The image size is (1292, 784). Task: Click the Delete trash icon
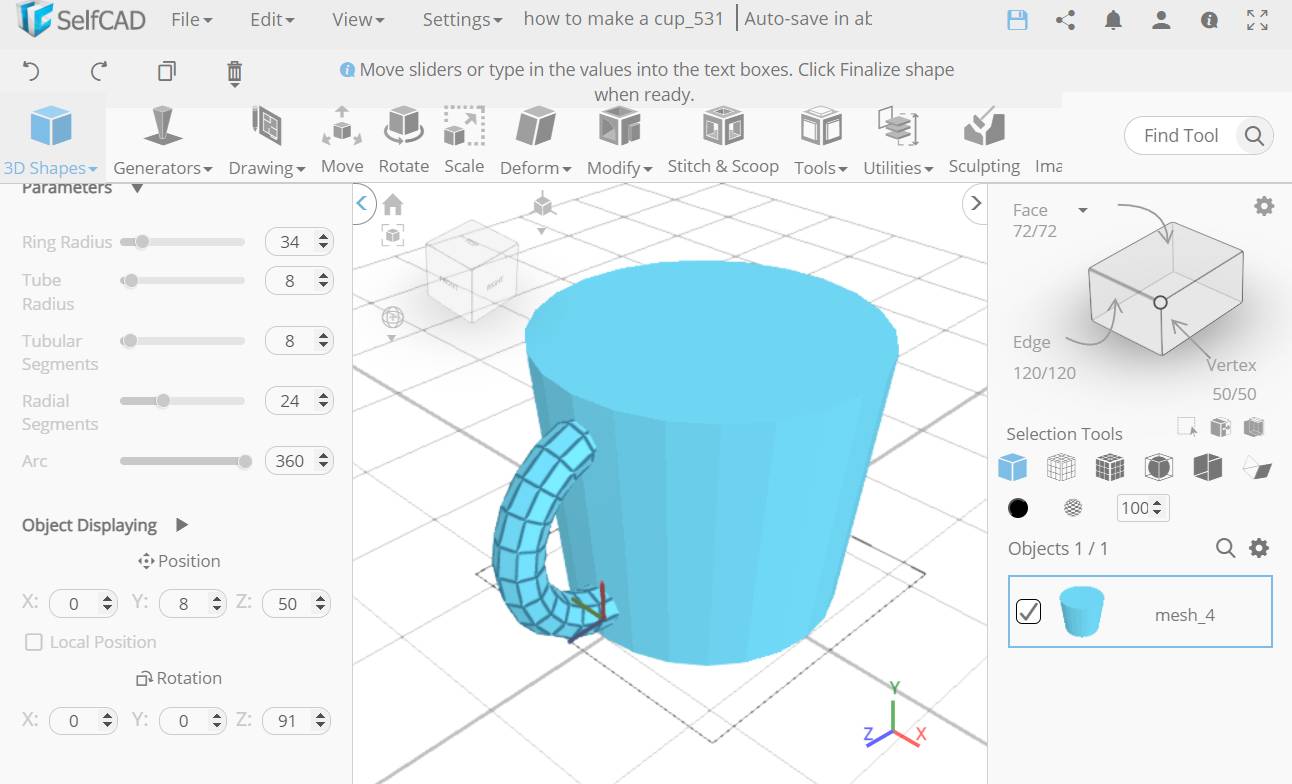234,71
